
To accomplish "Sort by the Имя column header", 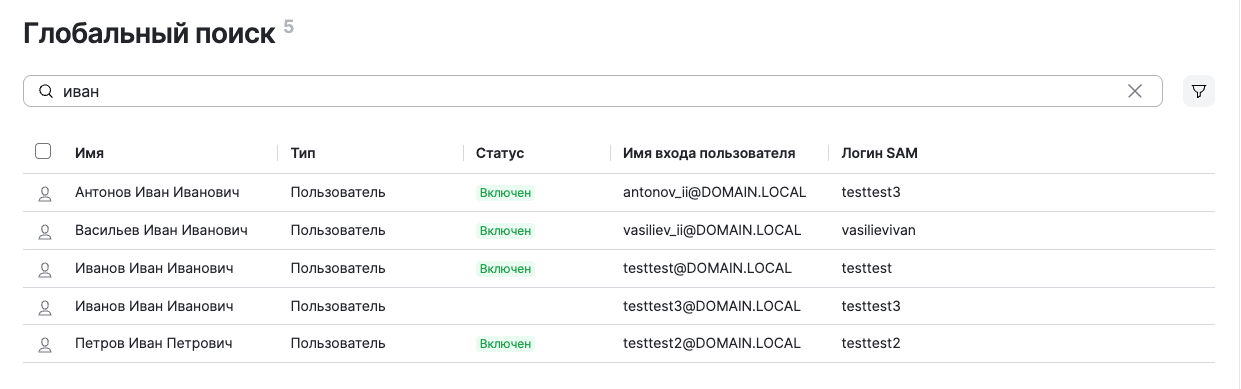I will (89, 153).
